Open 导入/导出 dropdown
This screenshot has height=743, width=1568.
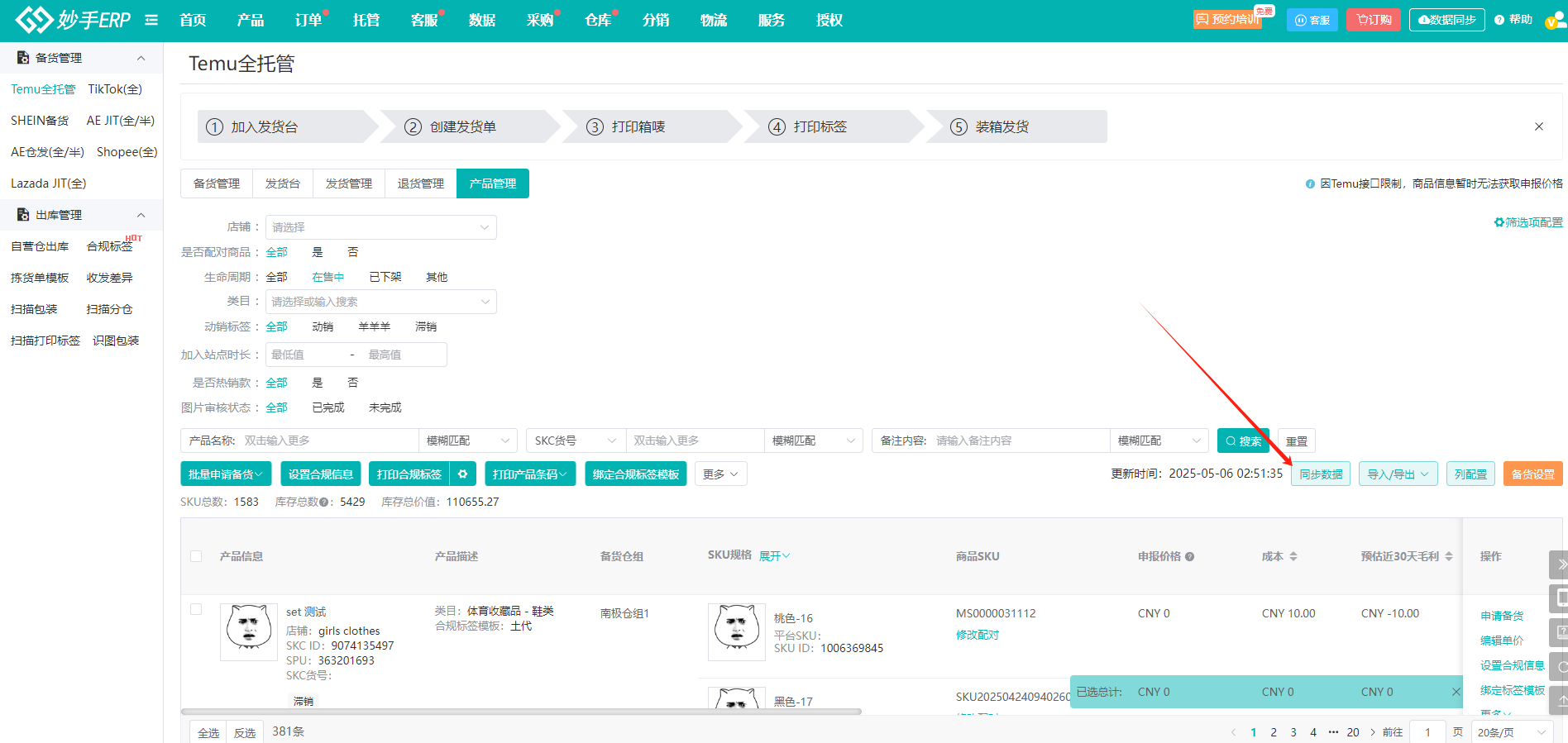pos(1398,474)
